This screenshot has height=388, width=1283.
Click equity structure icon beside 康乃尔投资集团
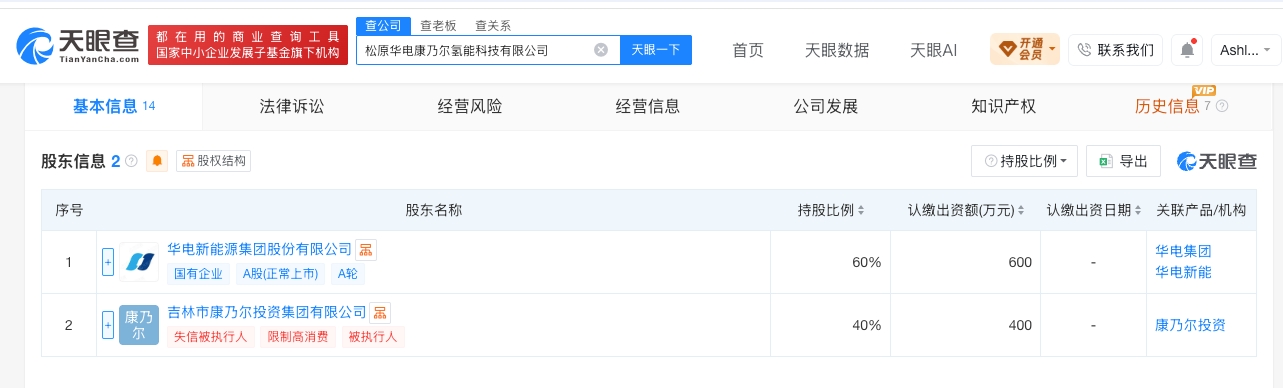pos(380,312)
